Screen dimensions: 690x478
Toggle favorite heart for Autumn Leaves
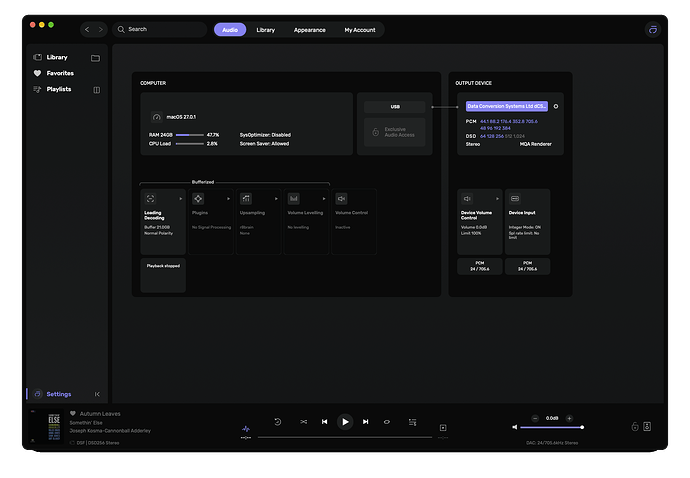tap(73, 413)
